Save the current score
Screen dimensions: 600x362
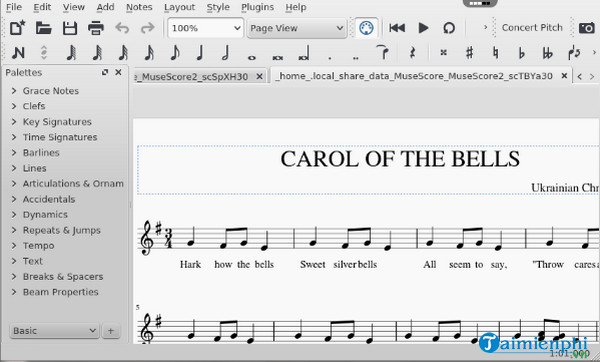click(x=70, y=28)
